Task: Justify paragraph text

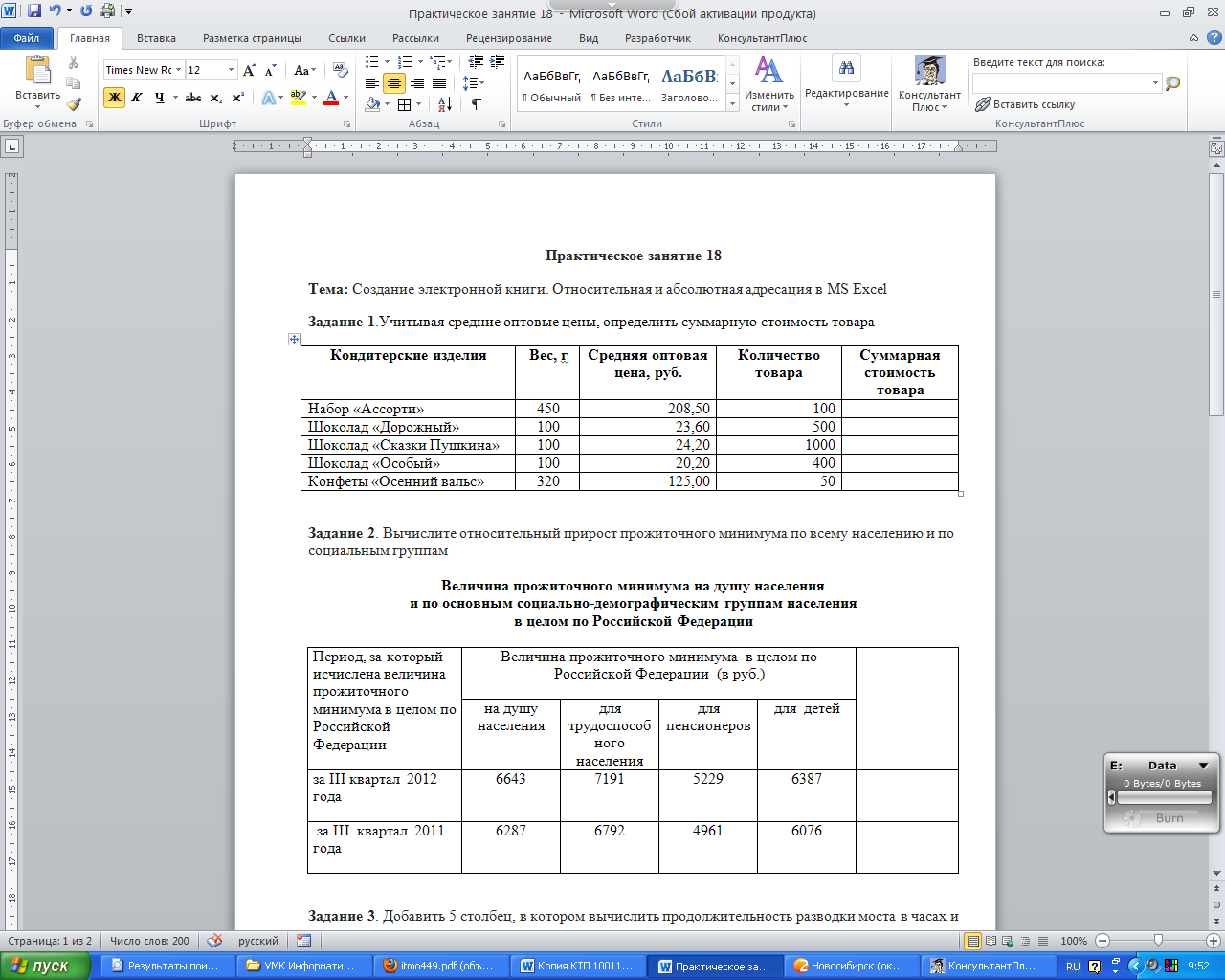Action: (439, 83)
